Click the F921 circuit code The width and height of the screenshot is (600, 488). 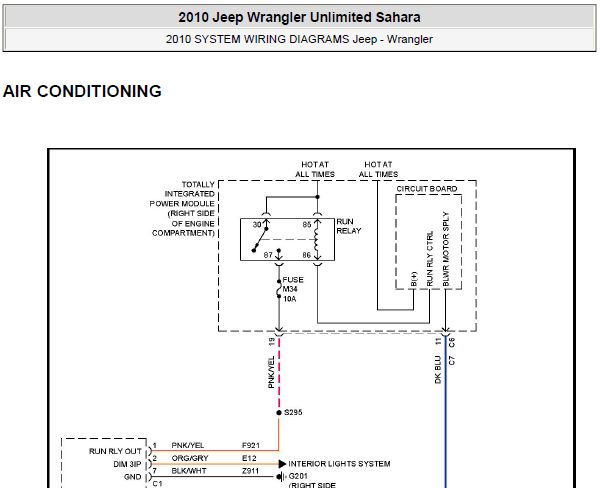251,445
